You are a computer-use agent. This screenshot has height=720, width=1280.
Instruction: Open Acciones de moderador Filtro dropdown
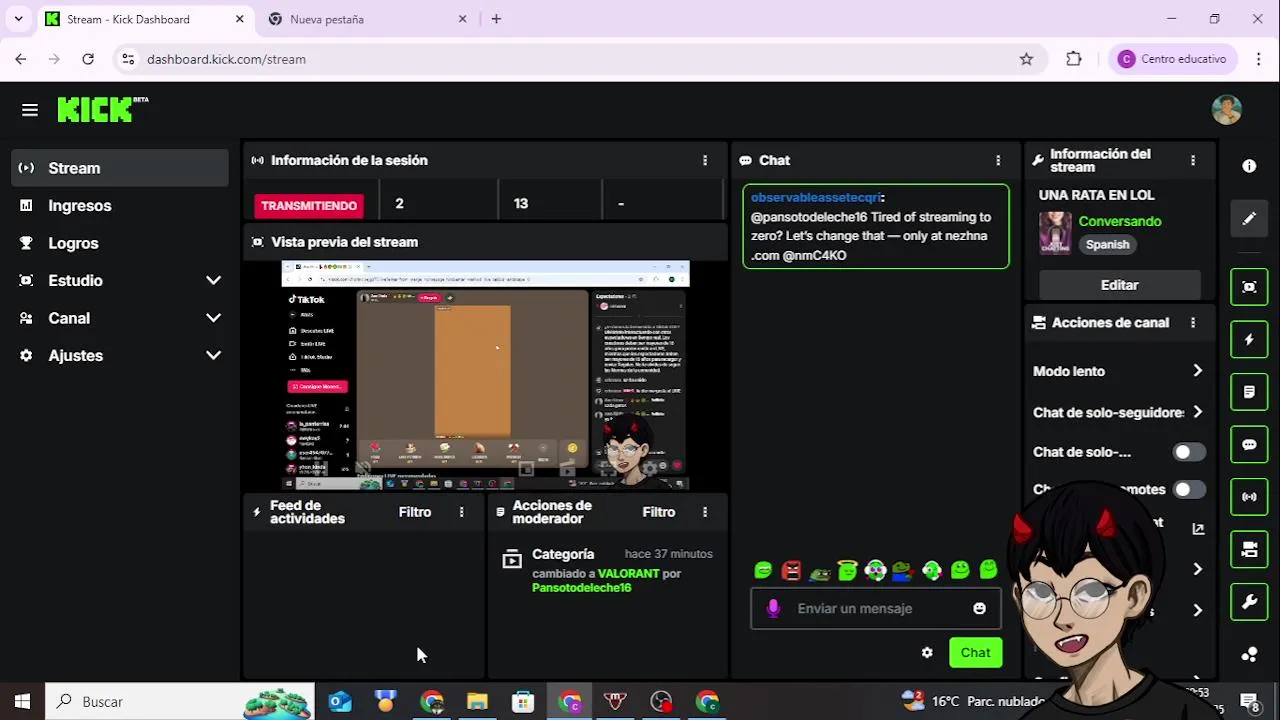[x=659, y=512]
